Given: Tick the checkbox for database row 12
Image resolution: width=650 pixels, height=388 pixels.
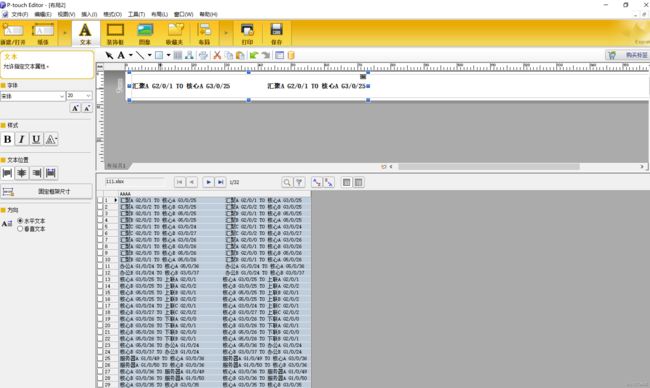Looking at the screenshot, I should tap(100, 273).
